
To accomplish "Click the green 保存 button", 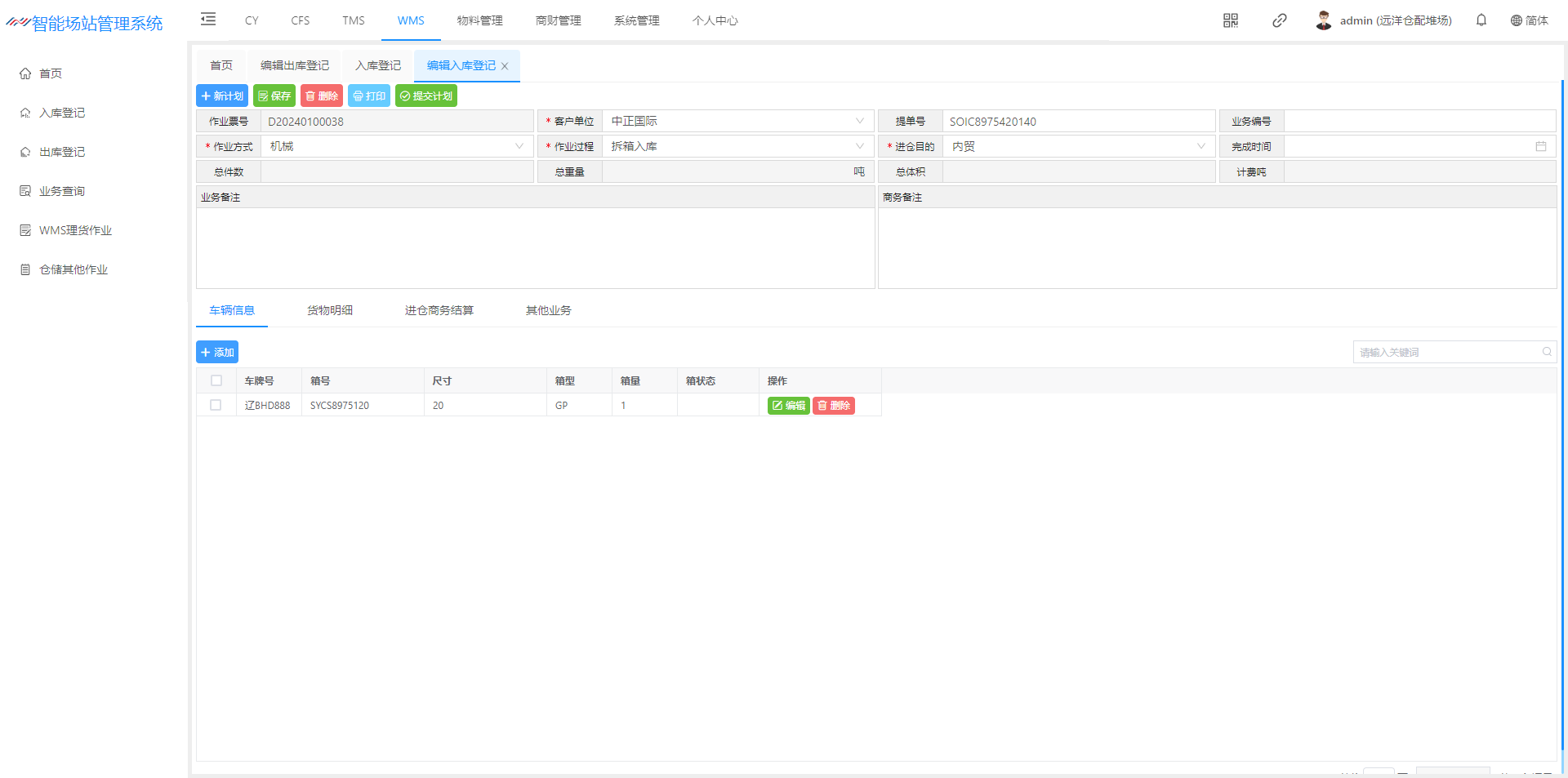I will pos(274,96).
